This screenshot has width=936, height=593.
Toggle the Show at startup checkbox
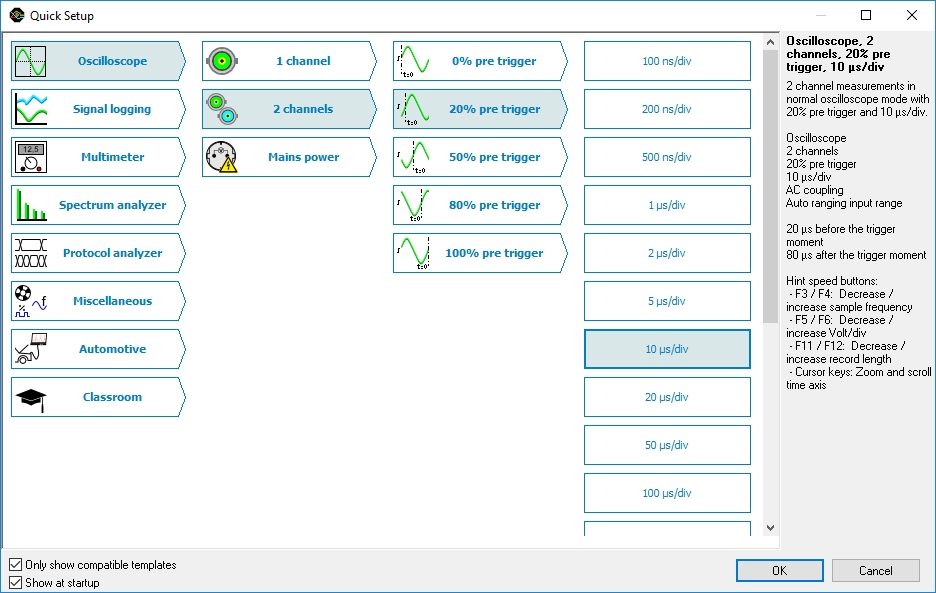(x=15, y=582)
